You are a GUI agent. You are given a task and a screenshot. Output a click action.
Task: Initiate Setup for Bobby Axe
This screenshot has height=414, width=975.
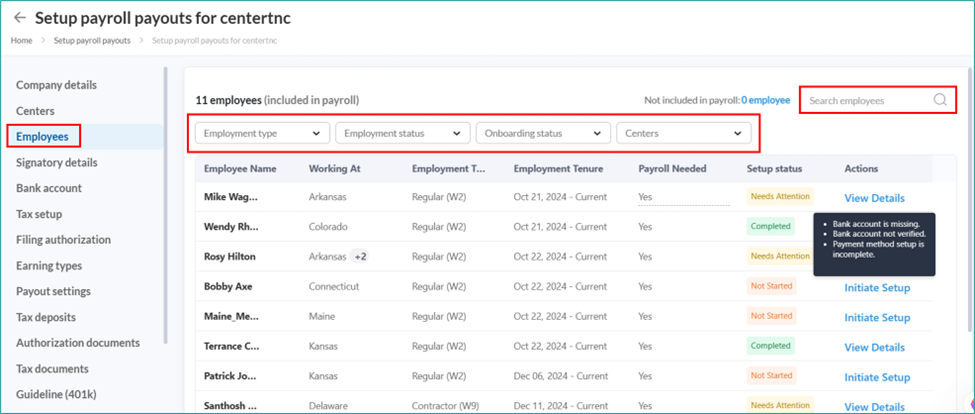click(877, 288)
